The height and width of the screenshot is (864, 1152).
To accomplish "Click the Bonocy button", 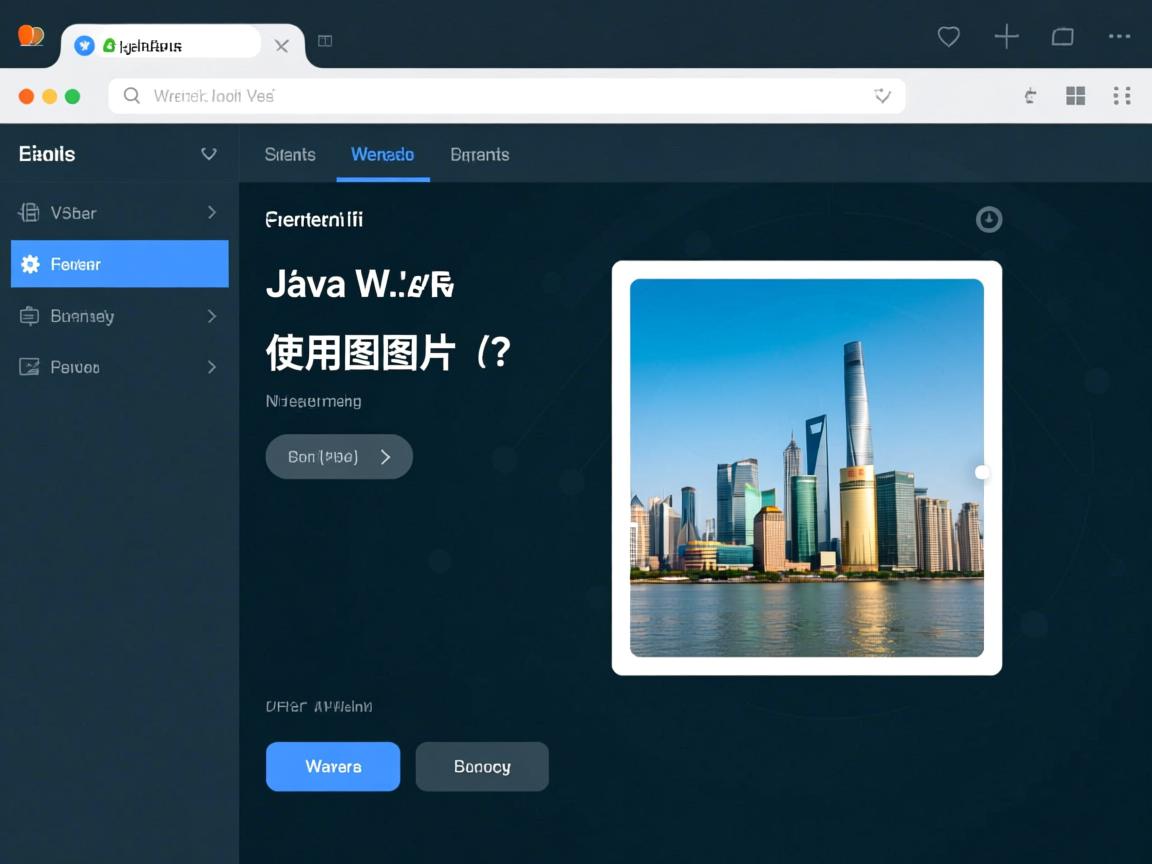I will 482,766.
